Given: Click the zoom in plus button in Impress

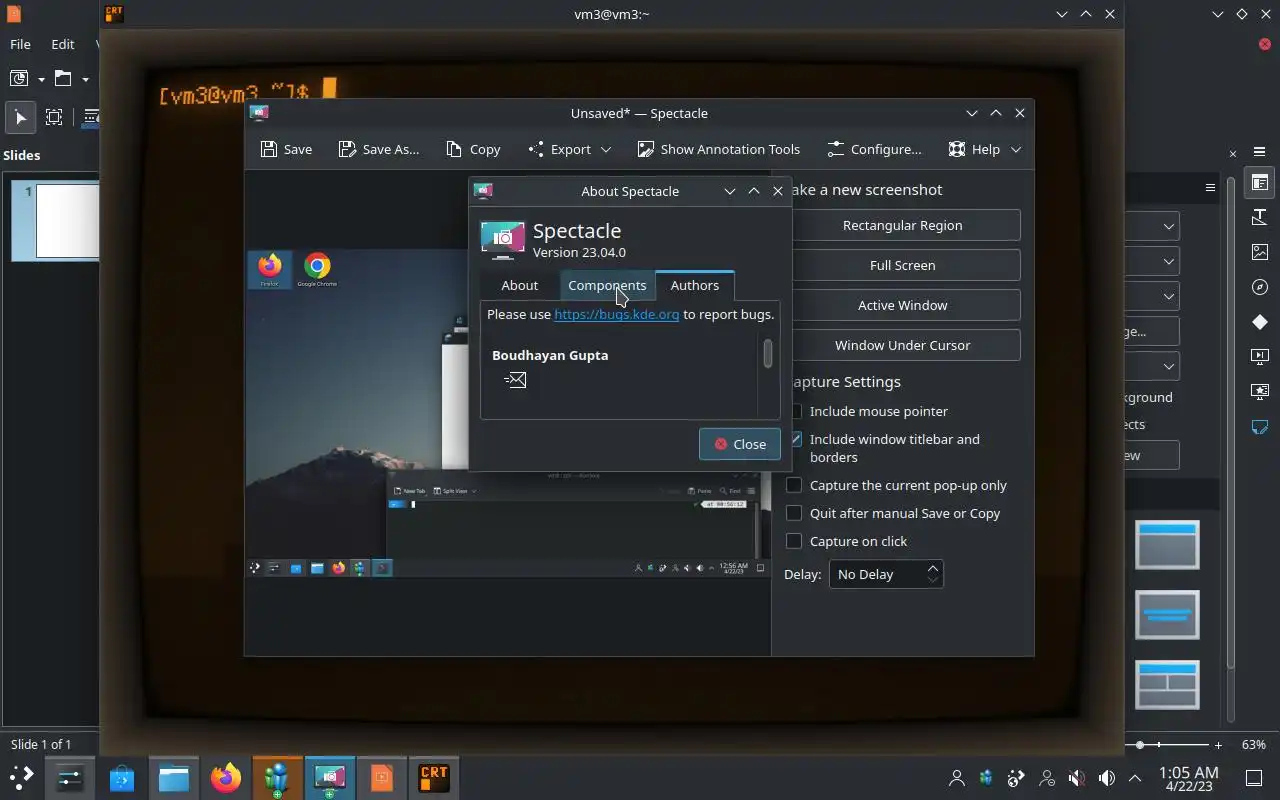Looking at the screenshot, I should tap(1218, 745).
